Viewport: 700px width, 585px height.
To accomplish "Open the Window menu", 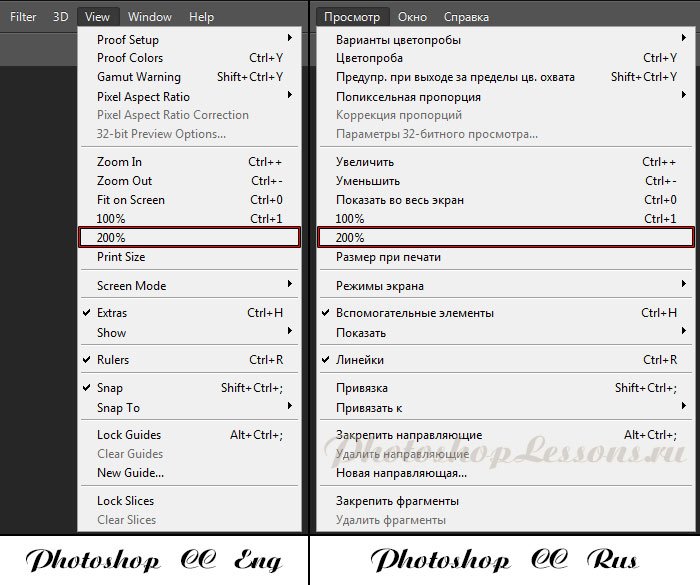I will point(150,17).
